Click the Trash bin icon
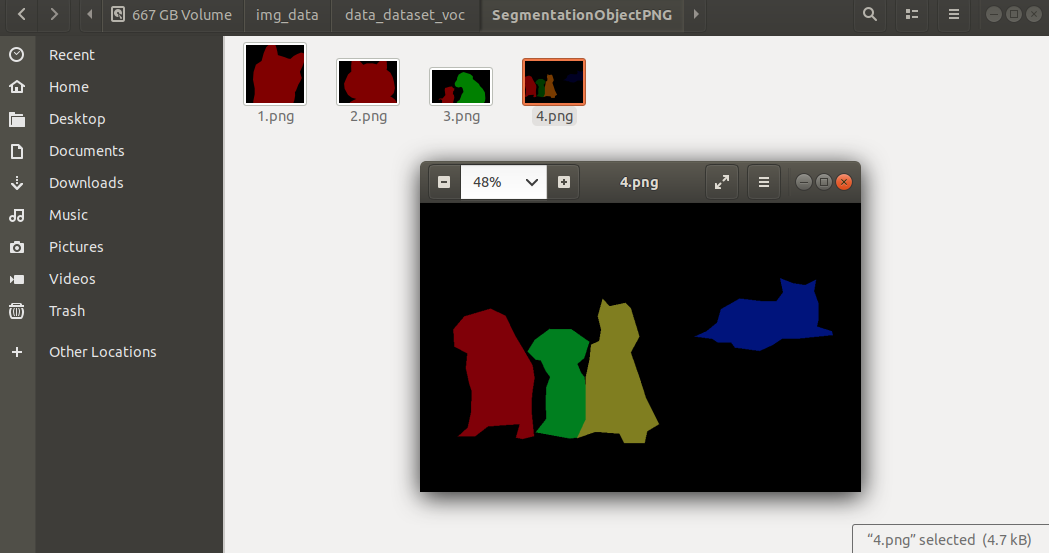The image size is (1049, 553). [17, 311]
